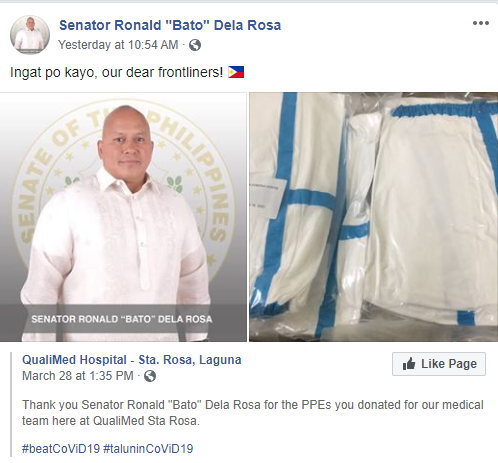Click the thumbs-up icon on Like Page
This screenshot has height=463, width=498.
[x=409, y=364]
